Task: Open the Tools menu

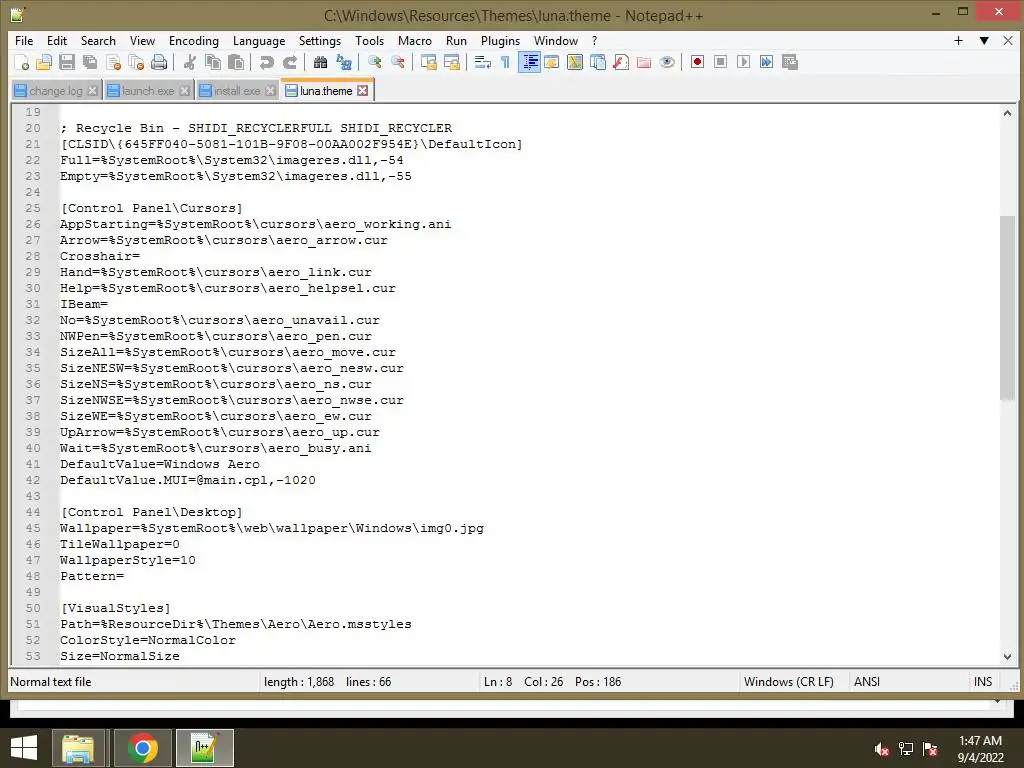Action: (x=370, y=40)
